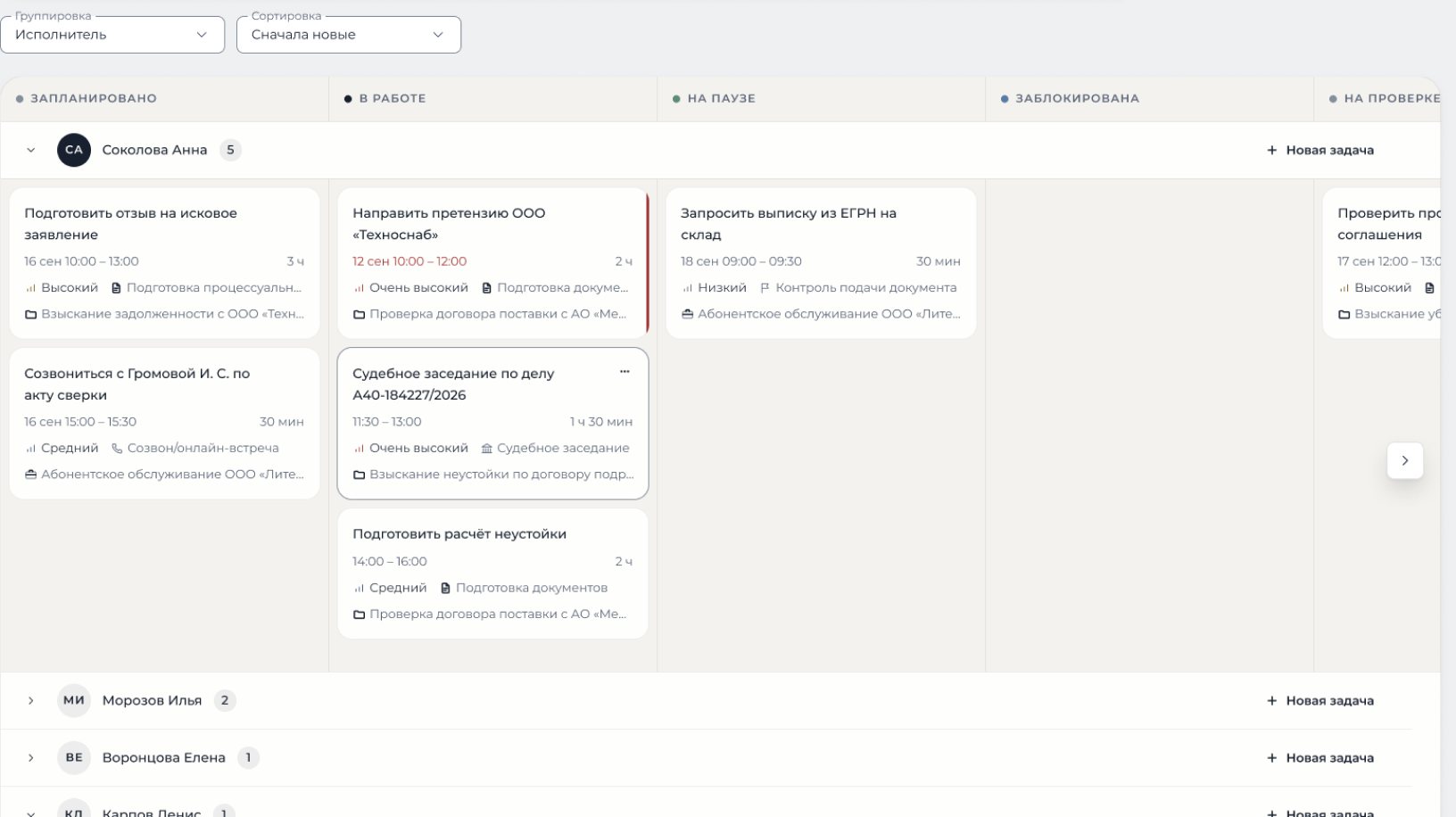Screen dimensions: 1456x817
Task: Collapse the Соколова Анна group
Action: [x=31, y=150]
